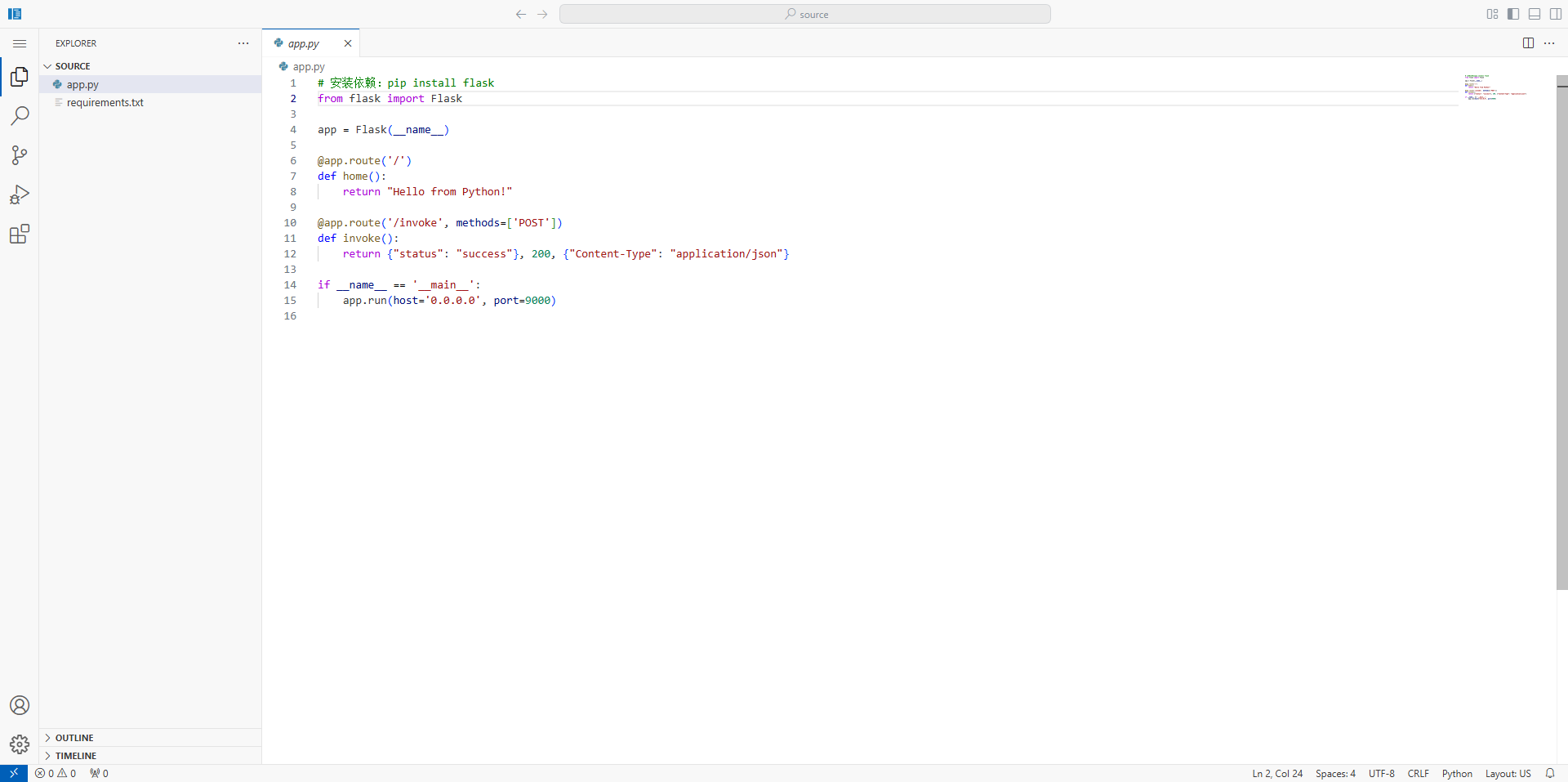Change end of line sequence CRLF
Screen dimensions: 1568x782
click(x=1419, y=773)
